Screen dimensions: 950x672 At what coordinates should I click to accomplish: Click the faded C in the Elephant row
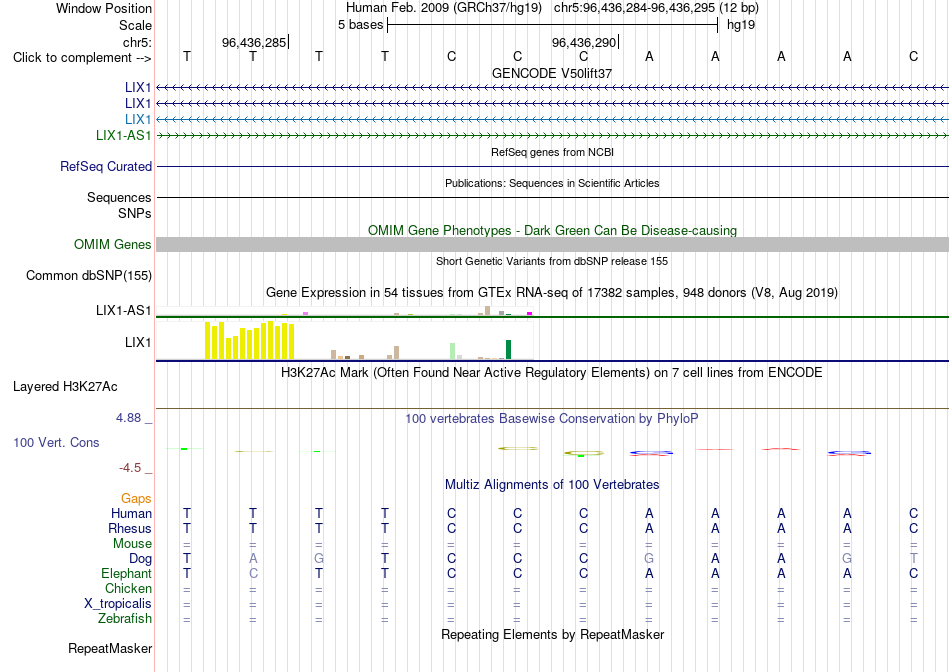tap(253, 573)
